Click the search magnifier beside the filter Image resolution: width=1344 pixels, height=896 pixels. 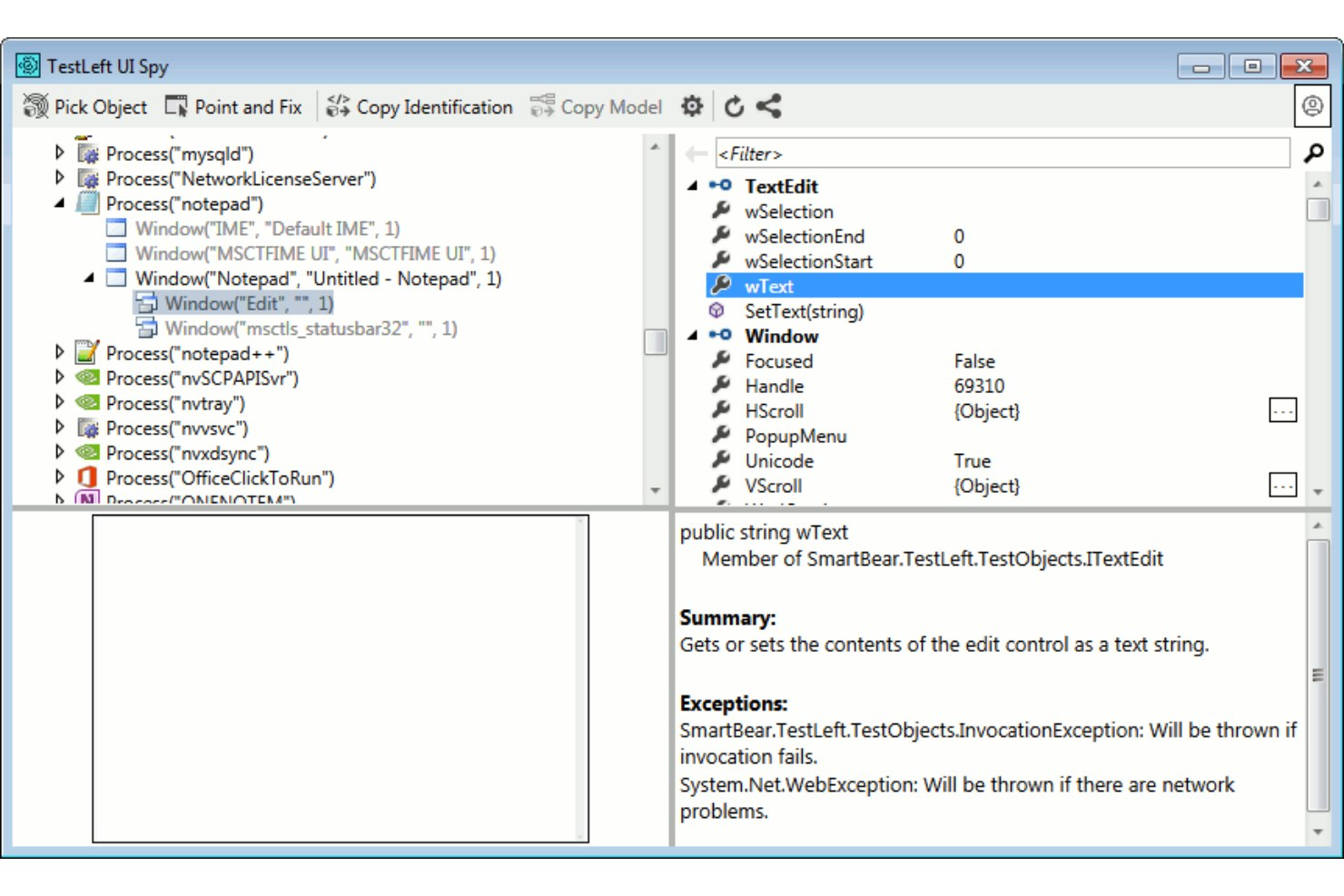point(1313,153)
